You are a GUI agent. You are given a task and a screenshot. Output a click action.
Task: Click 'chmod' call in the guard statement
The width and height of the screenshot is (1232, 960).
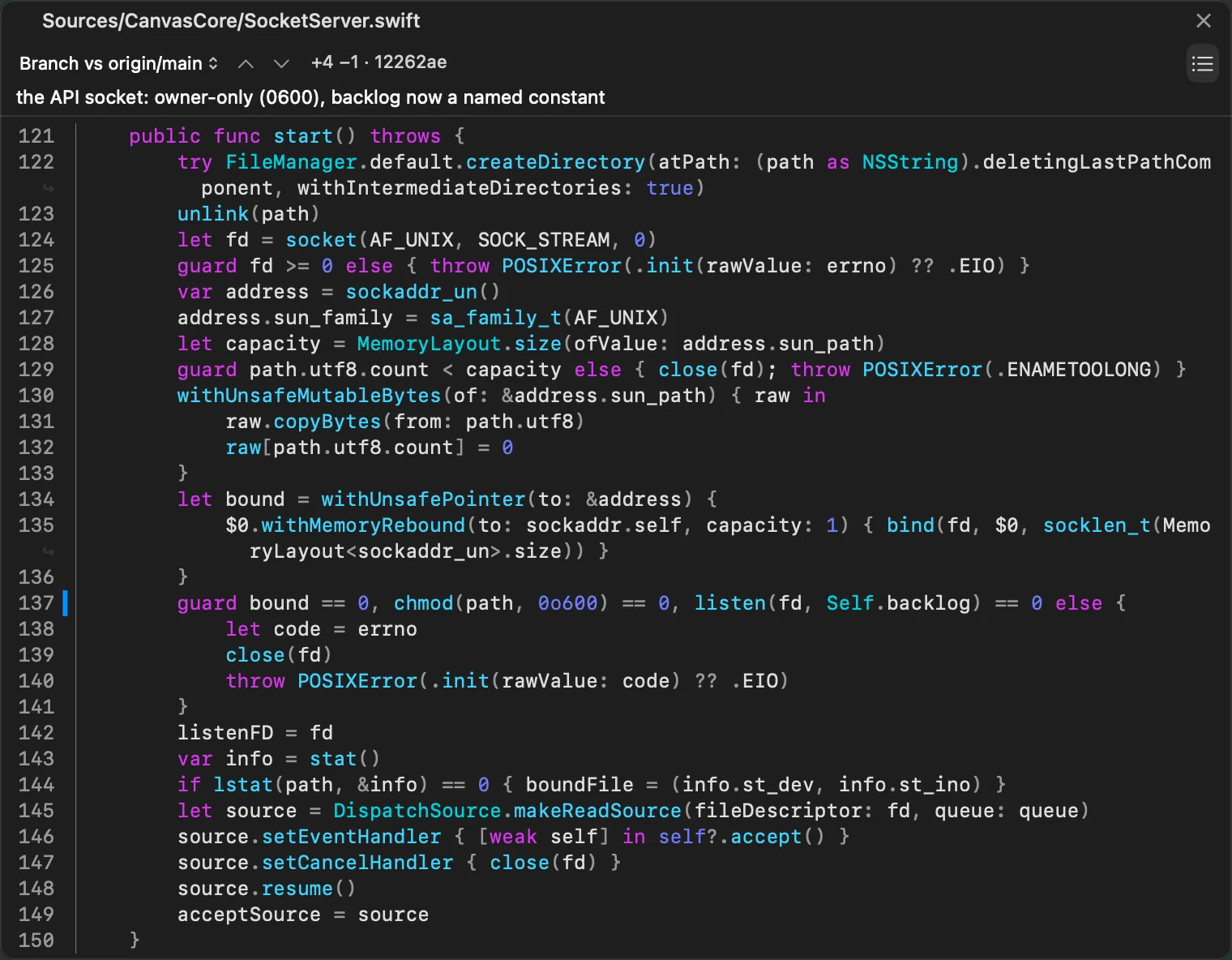[x=424, y=603]
